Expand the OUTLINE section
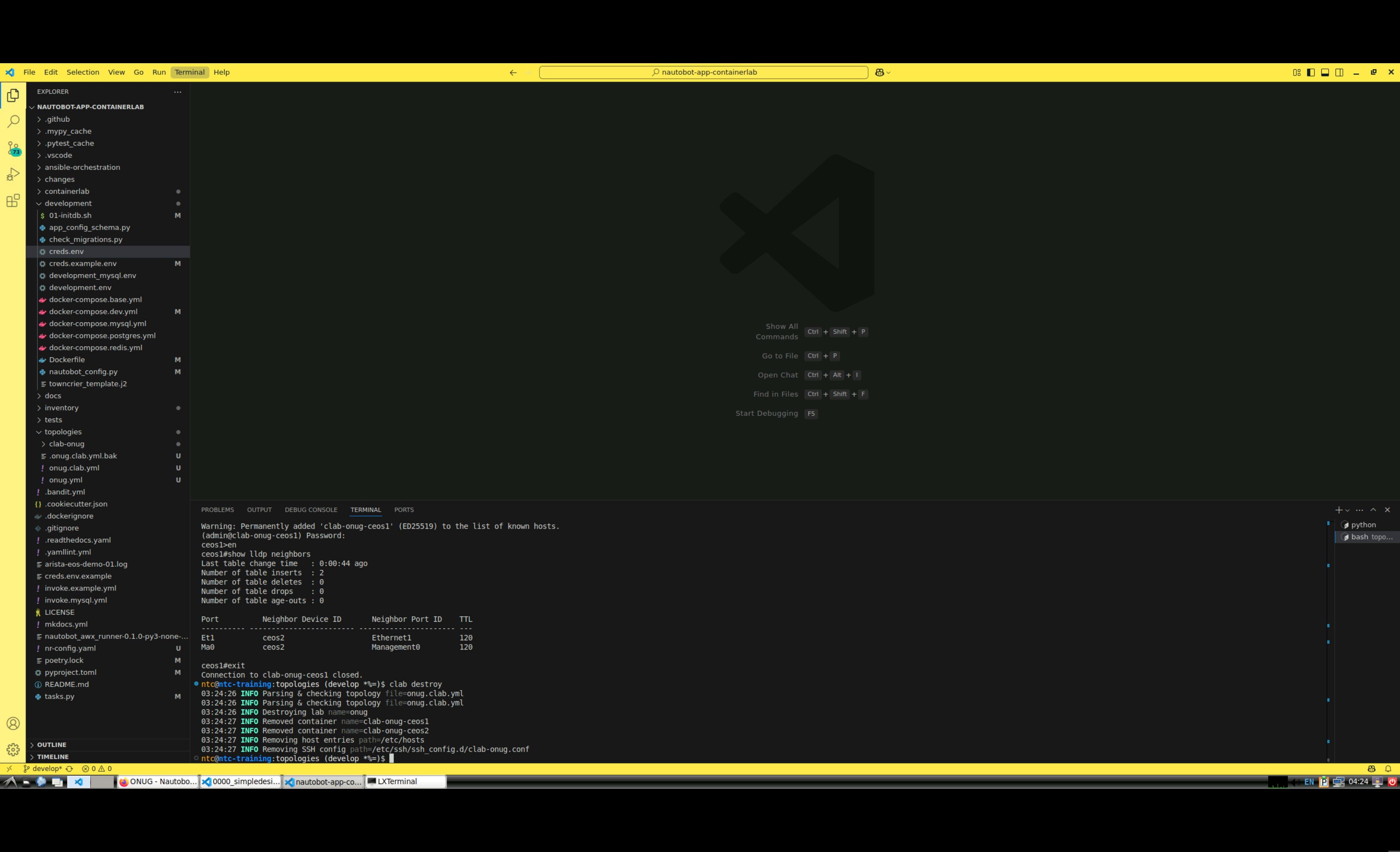The height and width of the screenshot is (852, 1400). [x=52, y=745]
